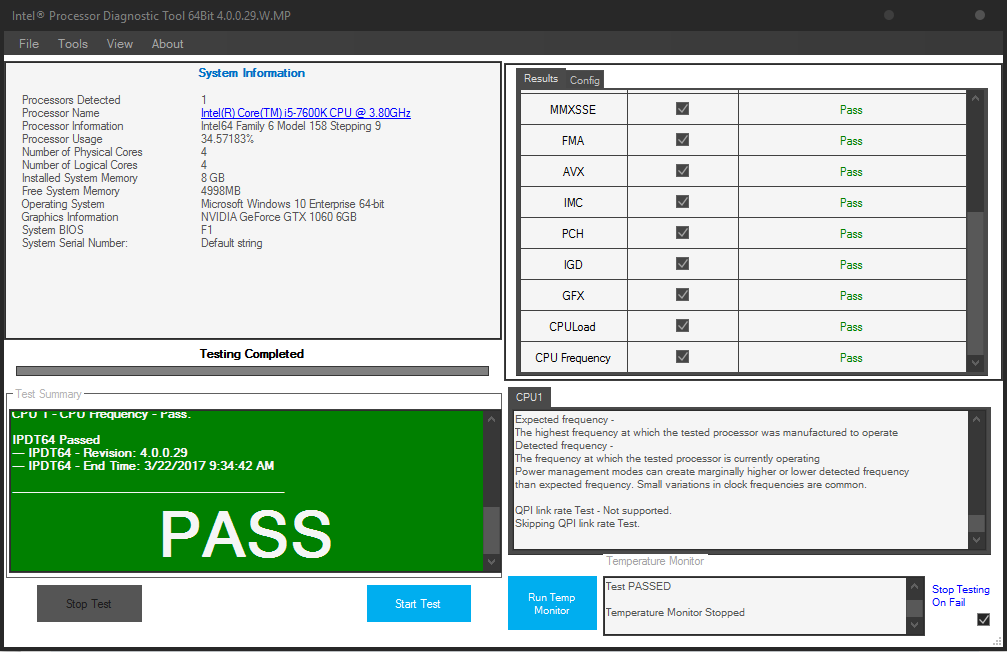Open the About menu

[167, 44]
